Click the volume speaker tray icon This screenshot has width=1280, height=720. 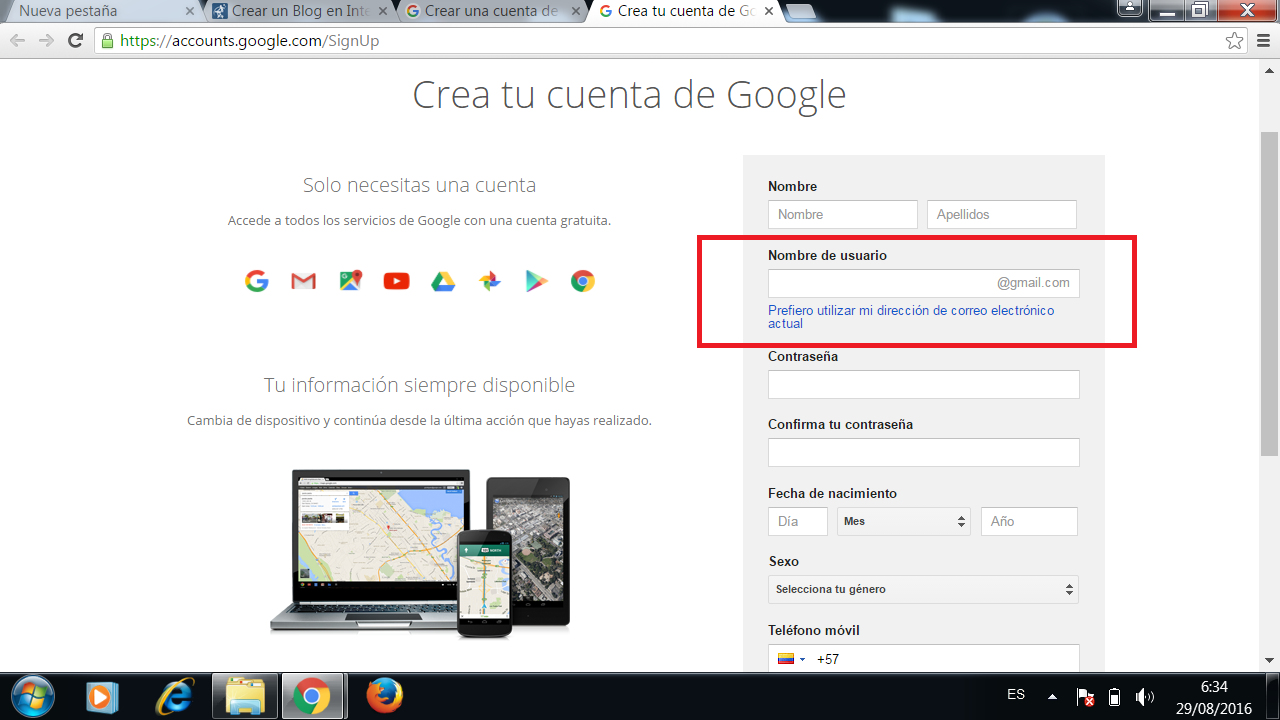click(x=1145, y=697)
